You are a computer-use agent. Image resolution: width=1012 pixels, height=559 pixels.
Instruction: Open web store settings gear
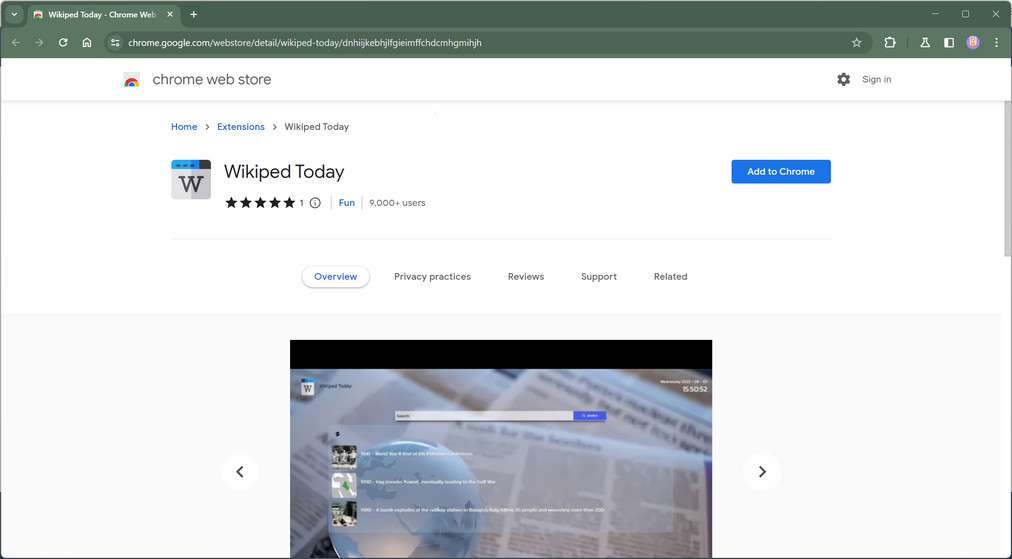[x=844, y=79]
